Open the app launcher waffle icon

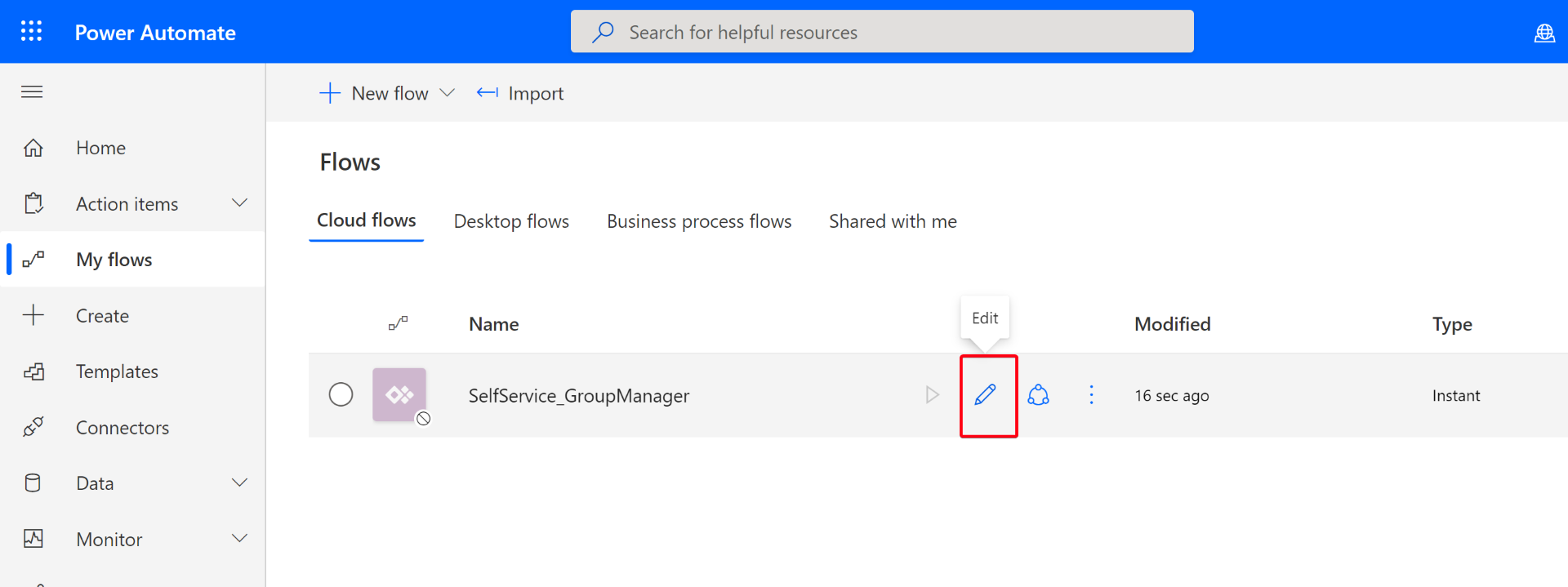(31, 32)
